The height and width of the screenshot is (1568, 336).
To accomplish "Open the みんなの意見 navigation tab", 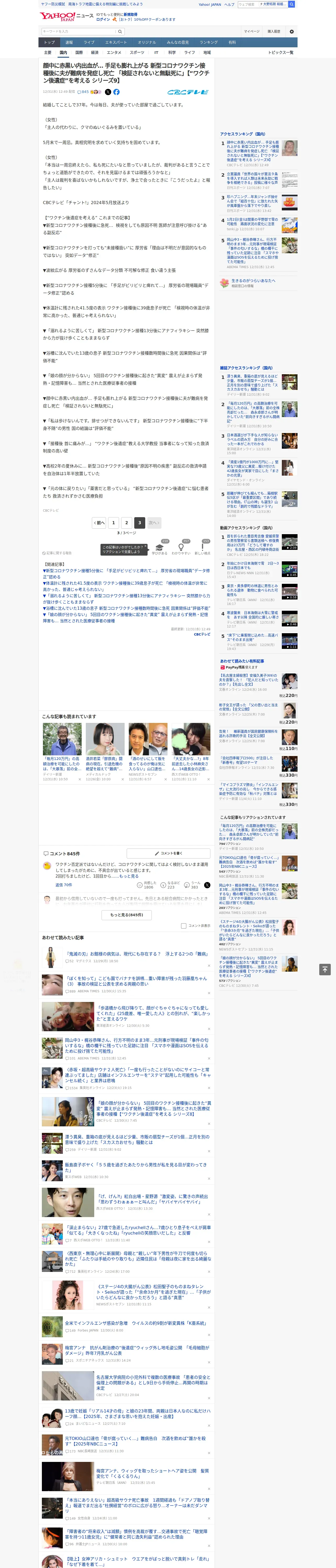I will (177, 43).
